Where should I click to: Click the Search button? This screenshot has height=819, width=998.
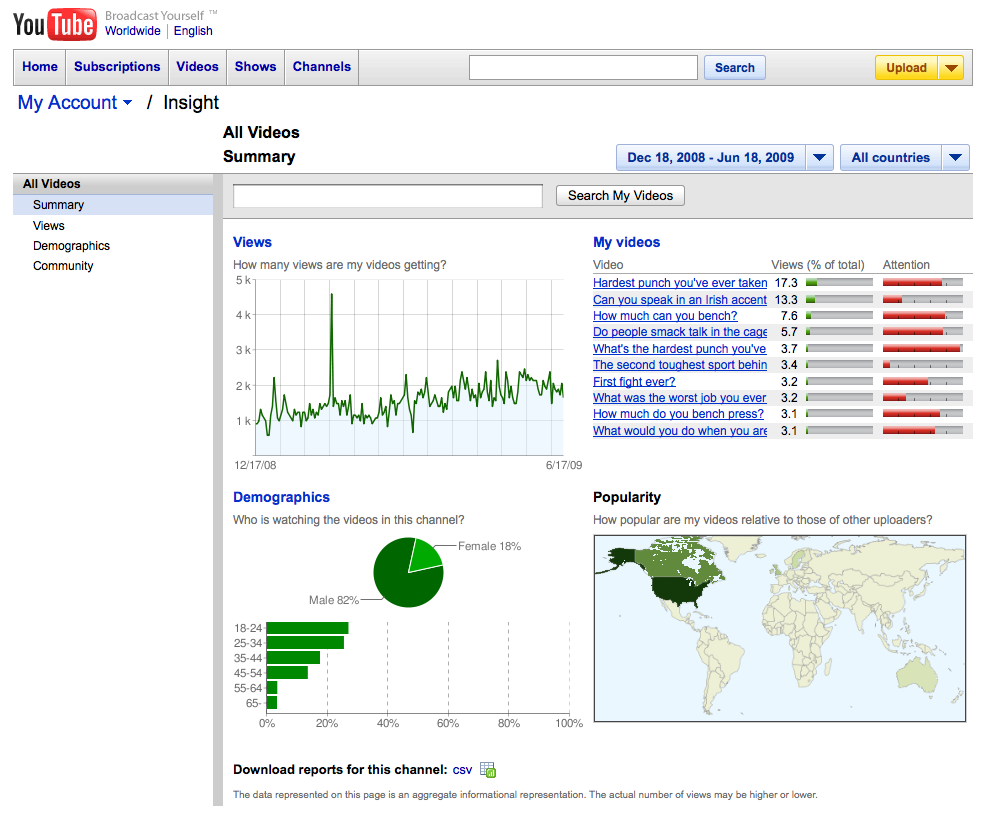click(734, 67)
